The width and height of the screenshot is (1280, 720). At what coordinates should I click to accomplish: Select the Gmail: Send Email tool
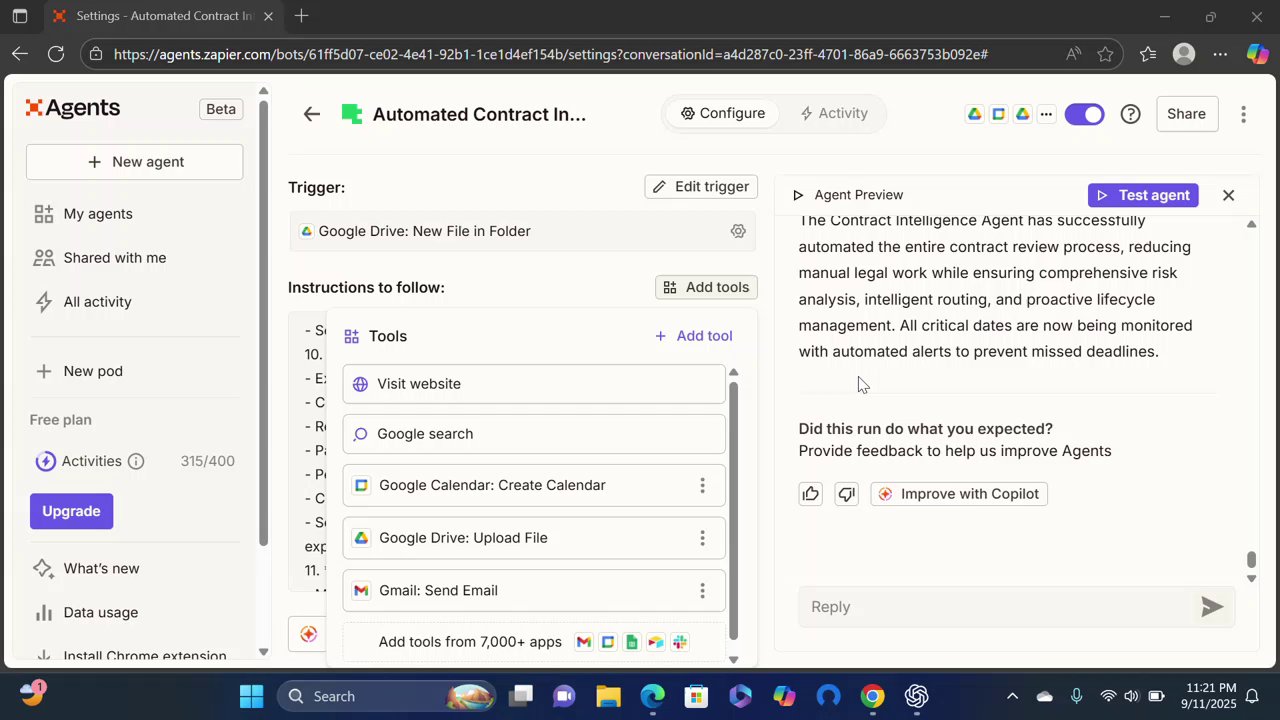(534, 590)
